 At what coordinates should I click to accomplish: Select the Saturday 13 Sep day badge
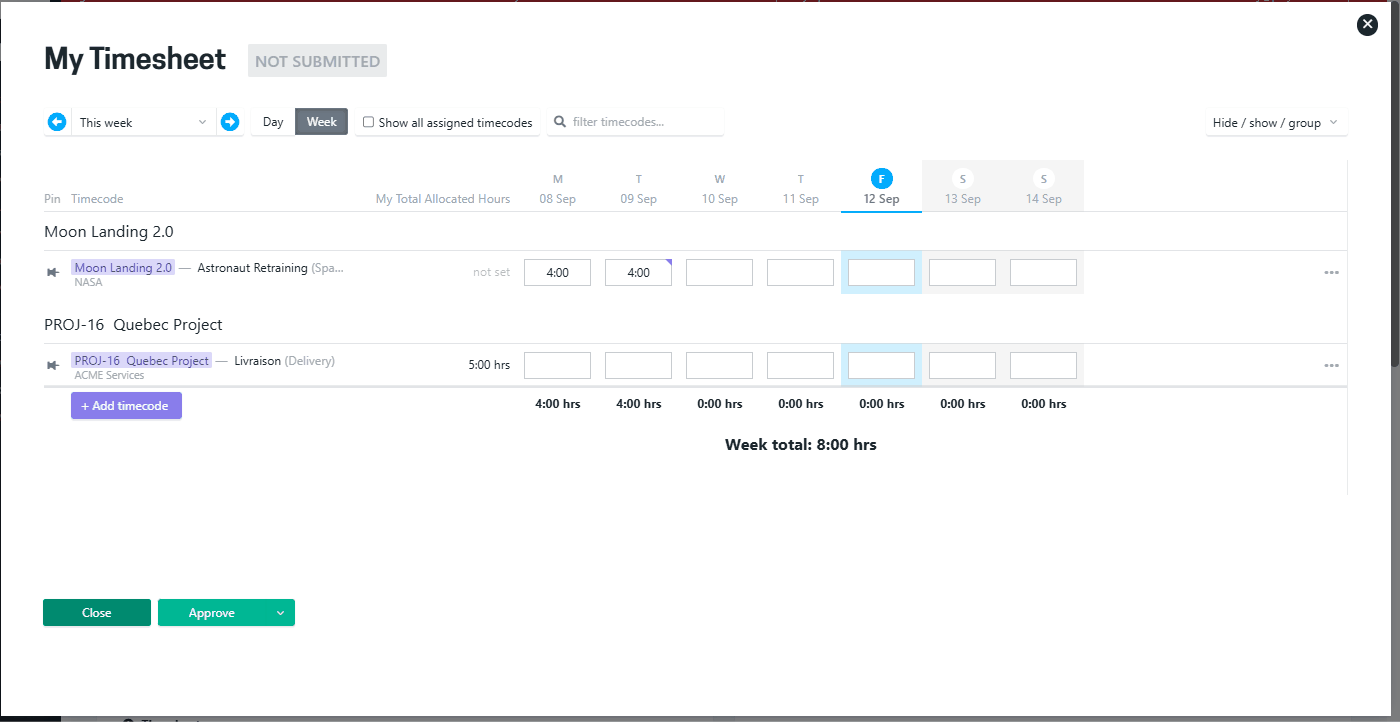coord(962,179)
